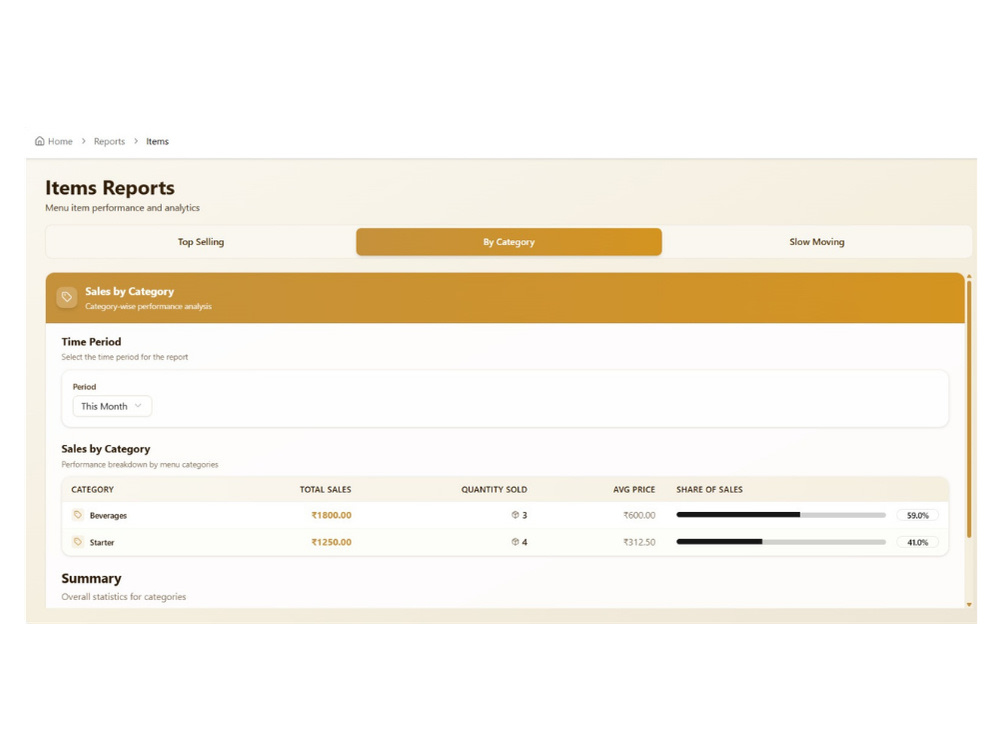1000x750 pixels.
Task: Open the Home breadcrumb link
Action: pyautogui.click(x=60, y=142)
